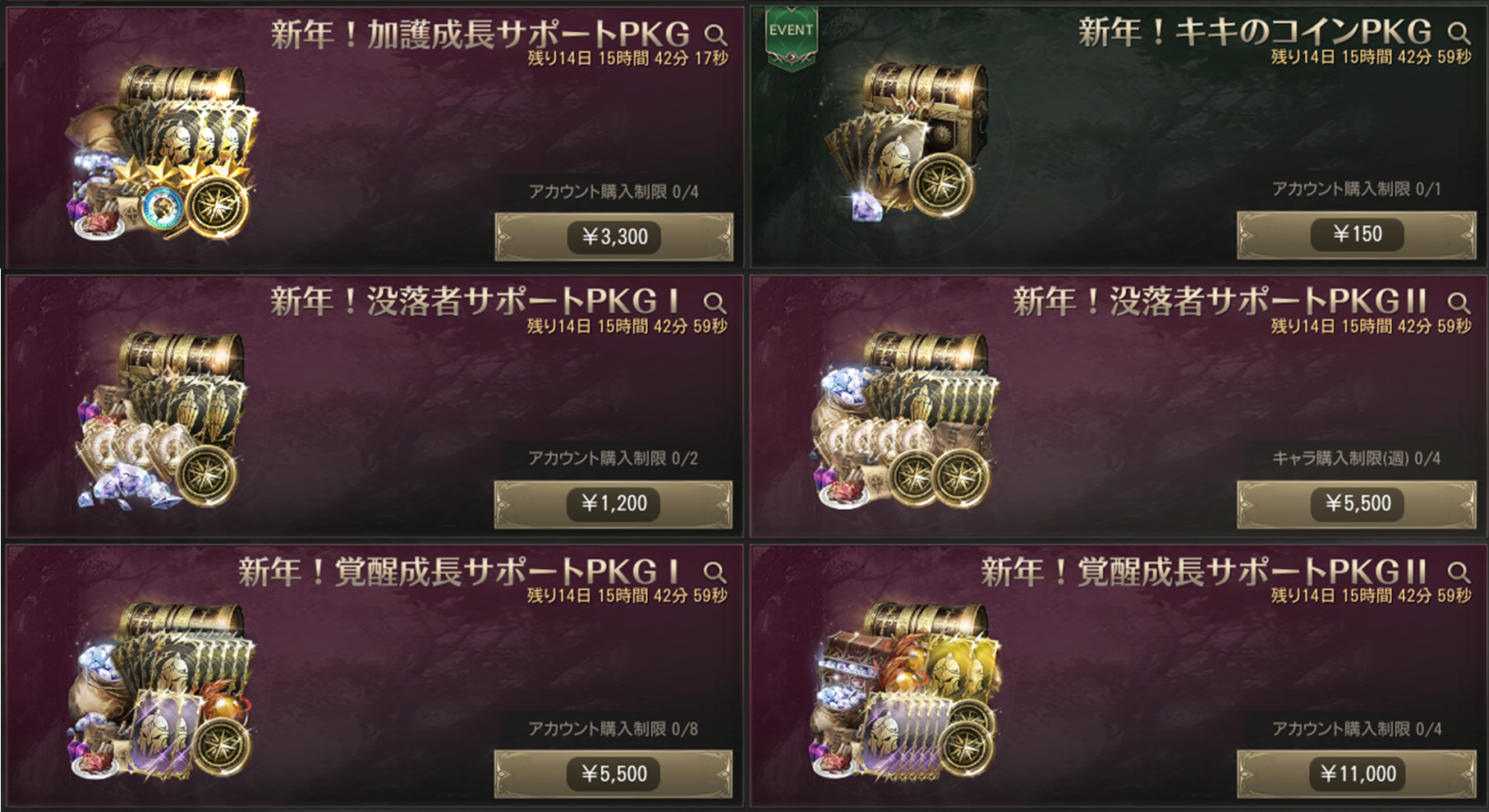
Task: Open magnifier on キキのコインPKG
Action: [x=1459, y=33]
